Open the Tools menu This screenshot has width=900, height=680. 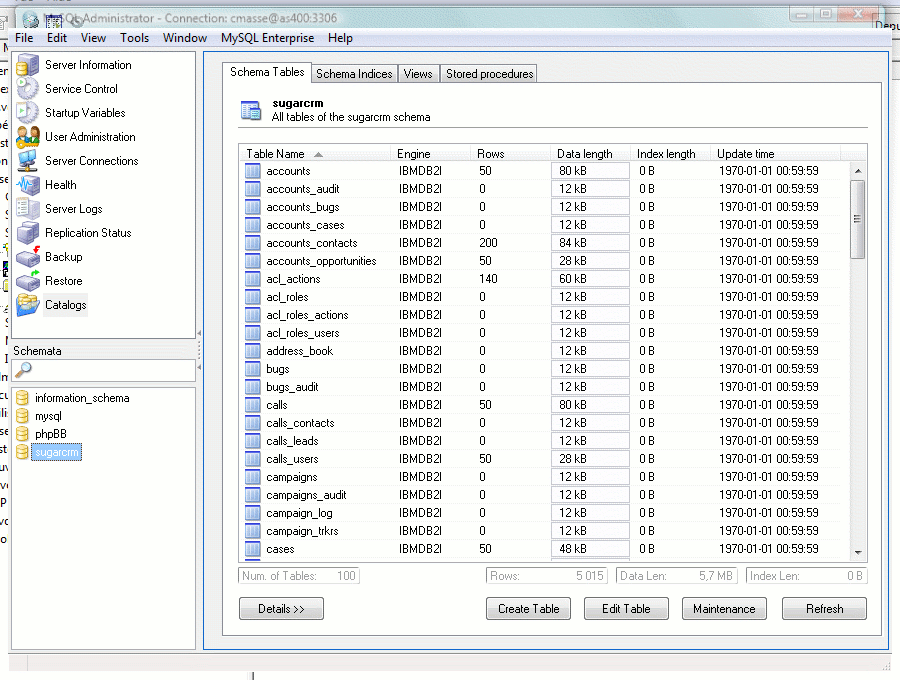(x=134, y=38)
